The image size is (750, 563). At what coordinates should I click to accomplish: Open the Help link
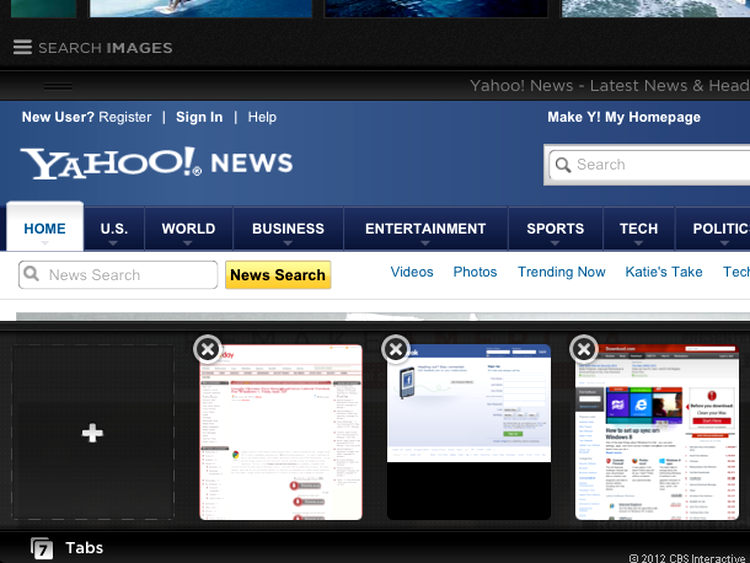(262, 117)
